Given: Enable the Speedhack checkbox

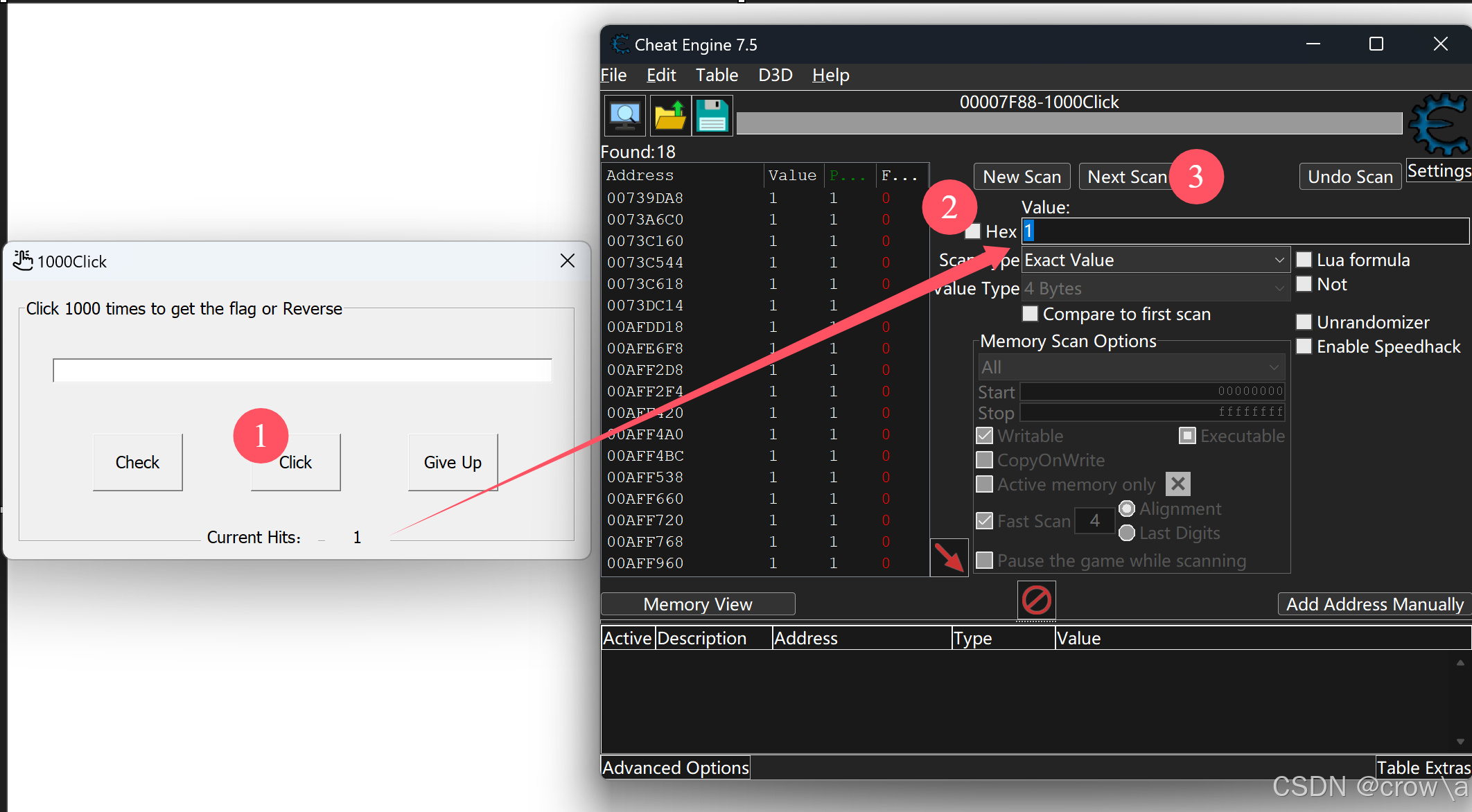Looking at the screenshot, I should pos(1304,346).
